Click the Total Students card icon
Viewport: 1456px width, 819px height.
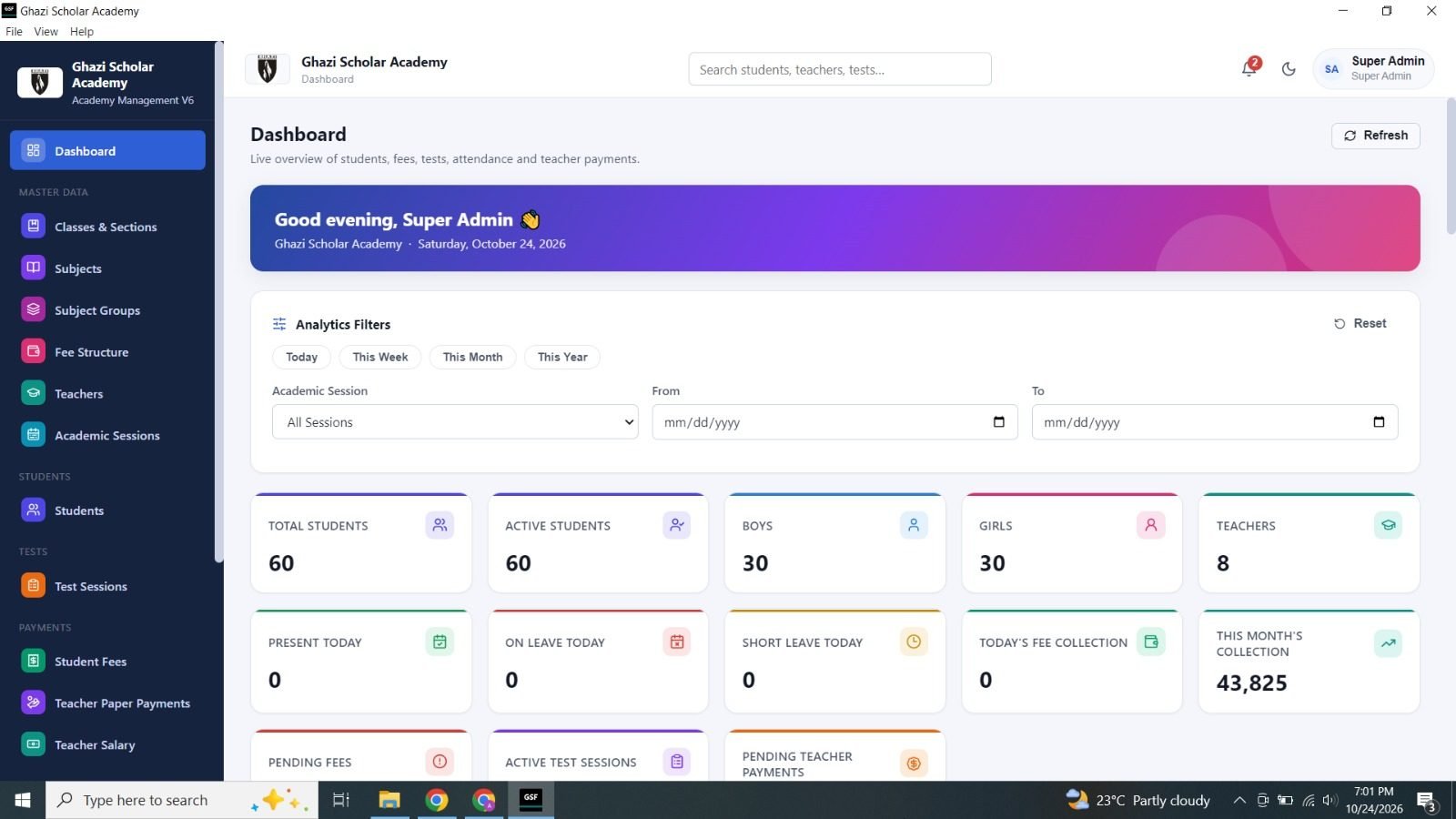440,525
